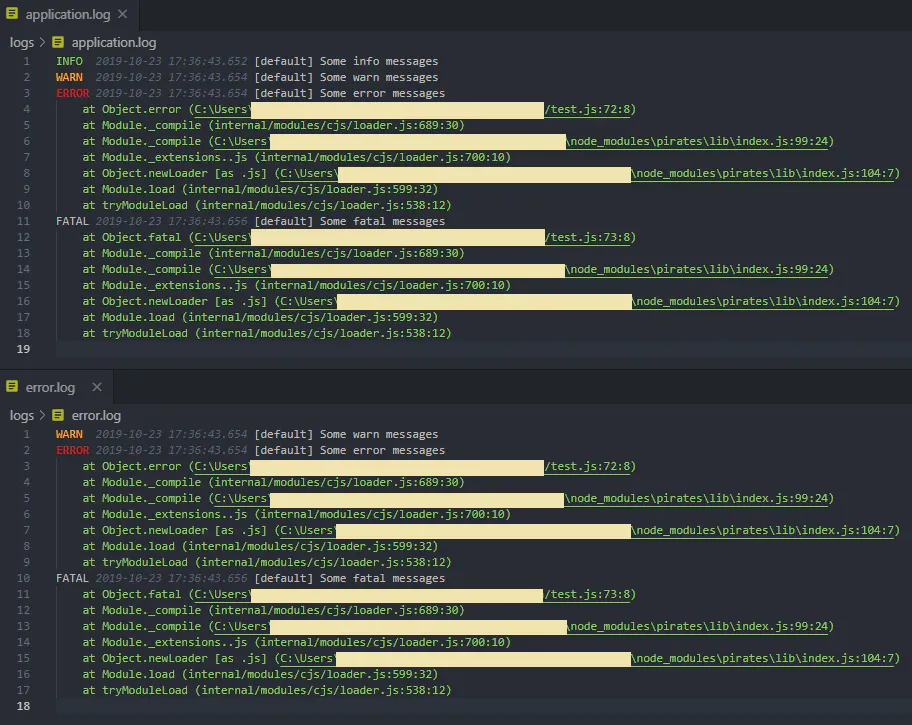Open index.js:99:24 link on error.log line 13
This screenshot has height=725, width=912.
pos(697,627)
